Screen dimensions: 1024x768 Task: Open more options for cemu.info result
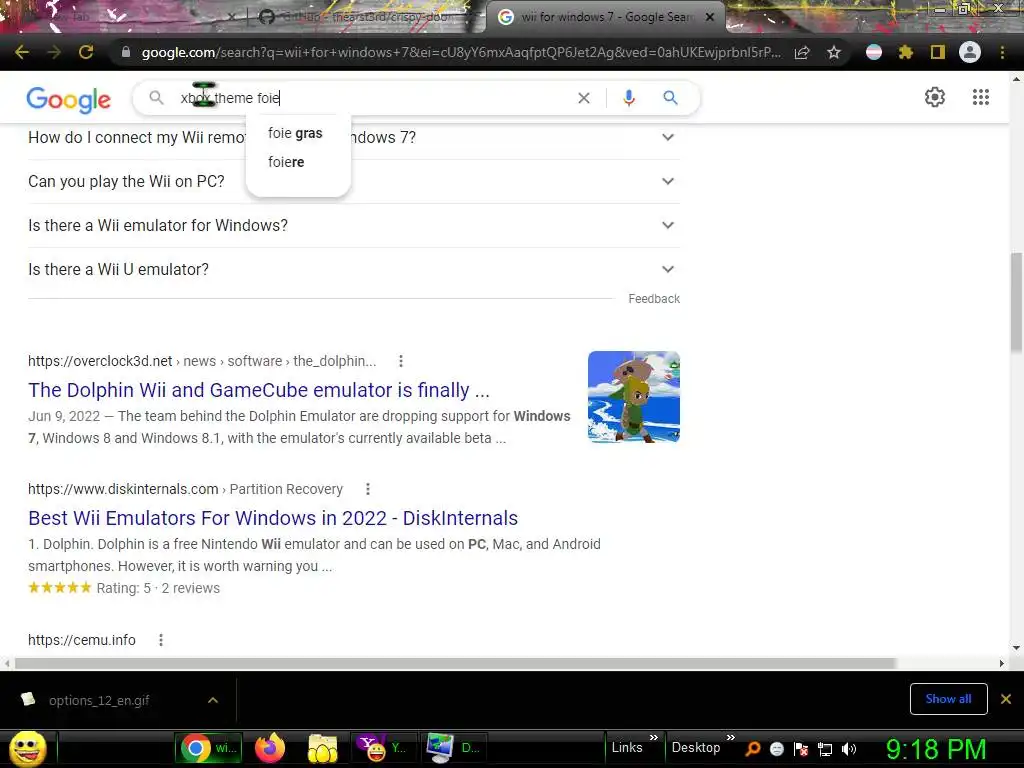pyautogui.click(x=161, y=640)
